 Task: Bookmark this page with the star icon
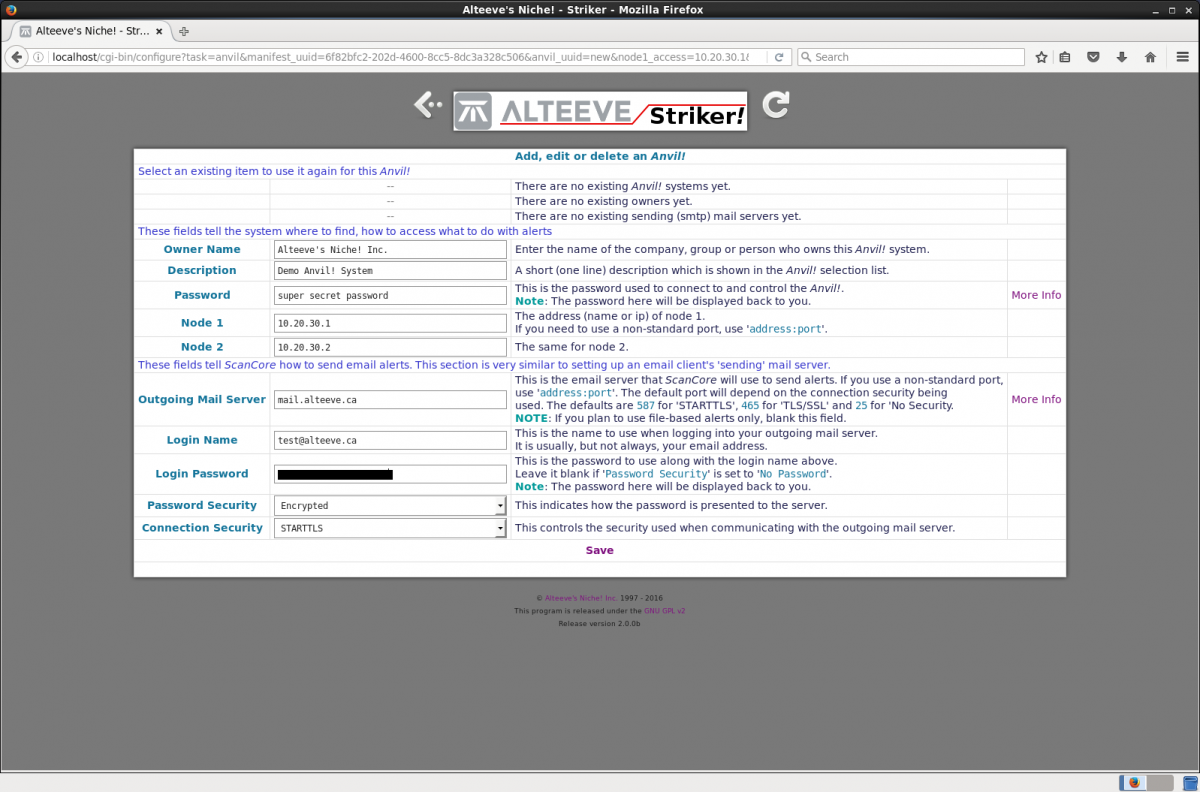pyautogui.click(x=1041, y=57)
